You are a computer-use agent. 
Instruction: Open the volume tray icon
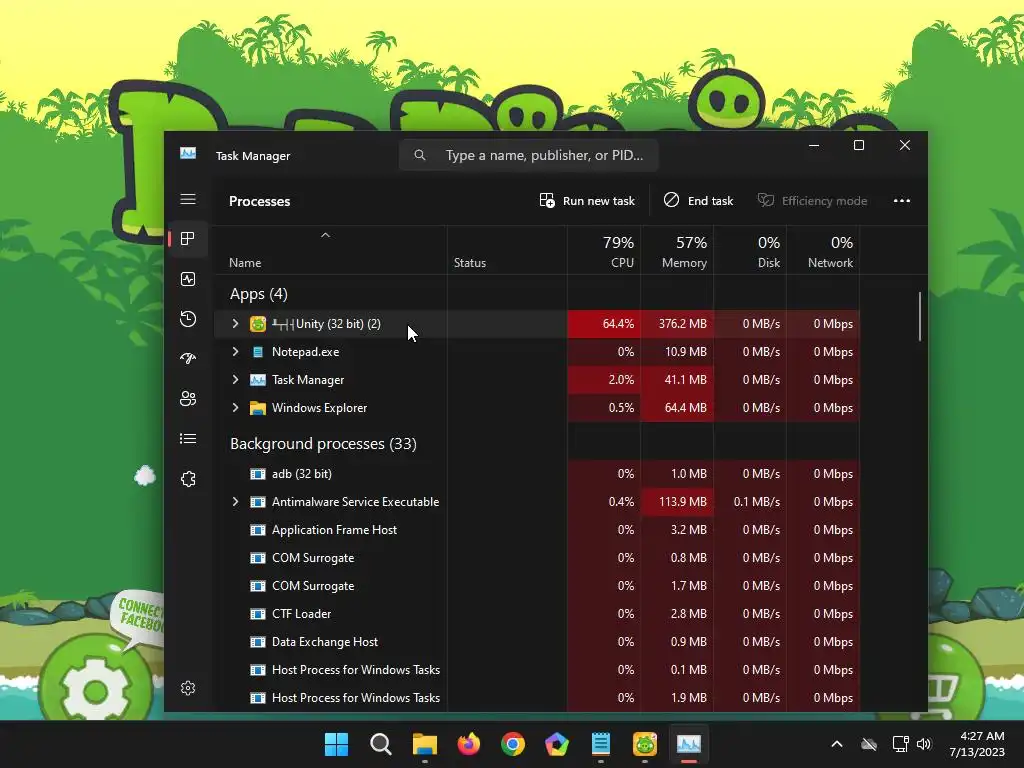click(x=924, y=744)
